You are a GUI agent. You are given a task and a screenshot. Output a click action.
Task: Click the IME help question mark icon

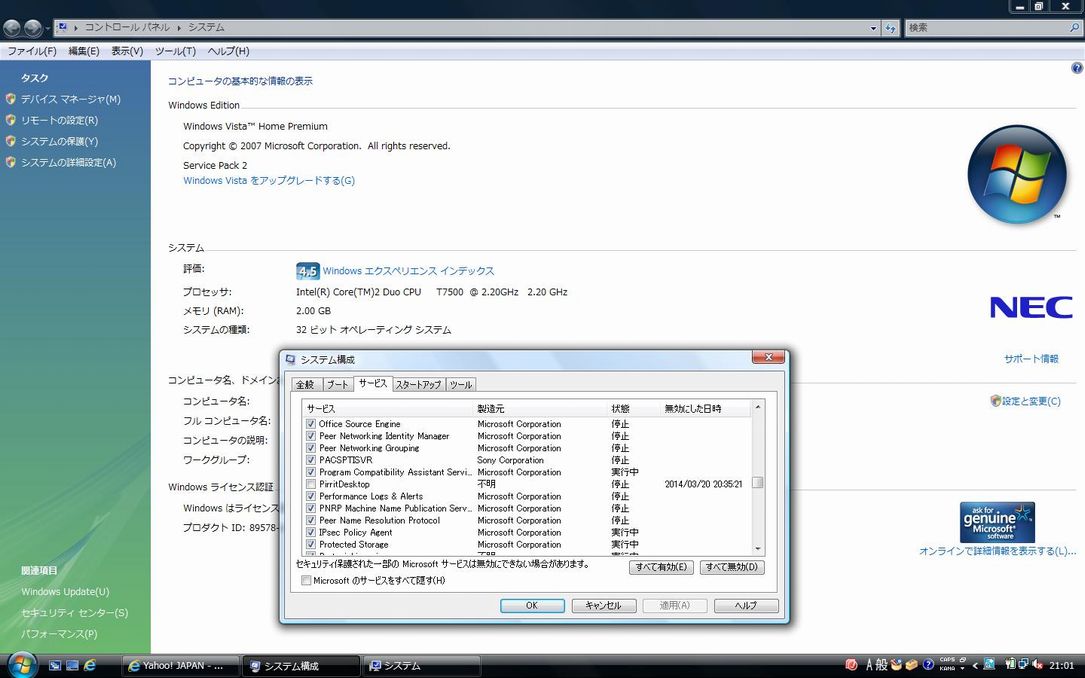pos(929,666)
